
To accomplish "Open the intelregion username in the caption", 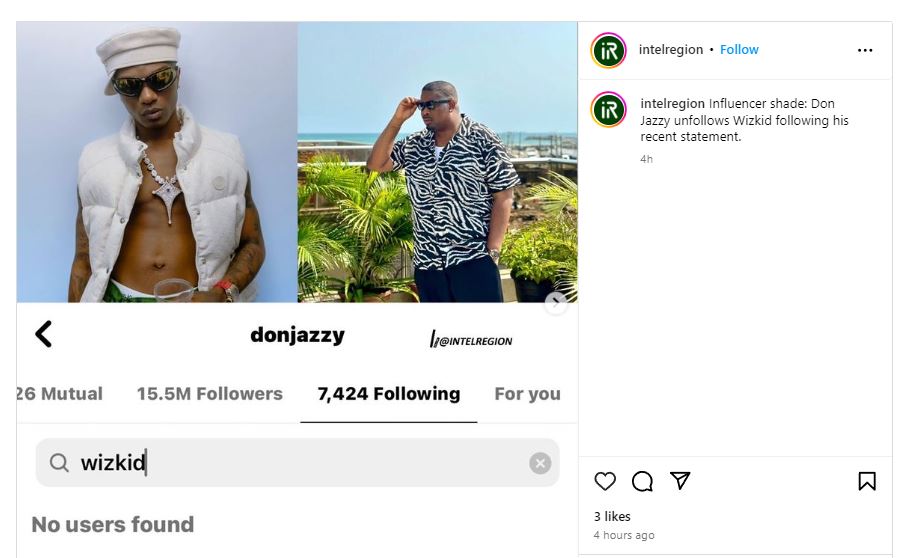I will coord(672,104).
